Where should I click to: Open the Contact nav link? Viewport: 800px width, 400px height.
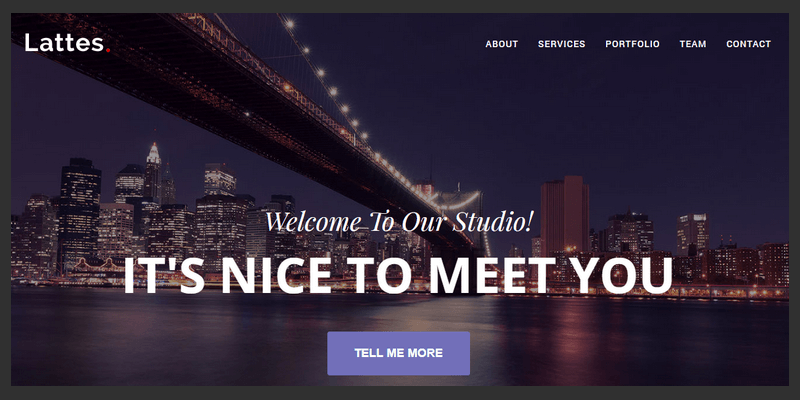click(x=748, y=44)
